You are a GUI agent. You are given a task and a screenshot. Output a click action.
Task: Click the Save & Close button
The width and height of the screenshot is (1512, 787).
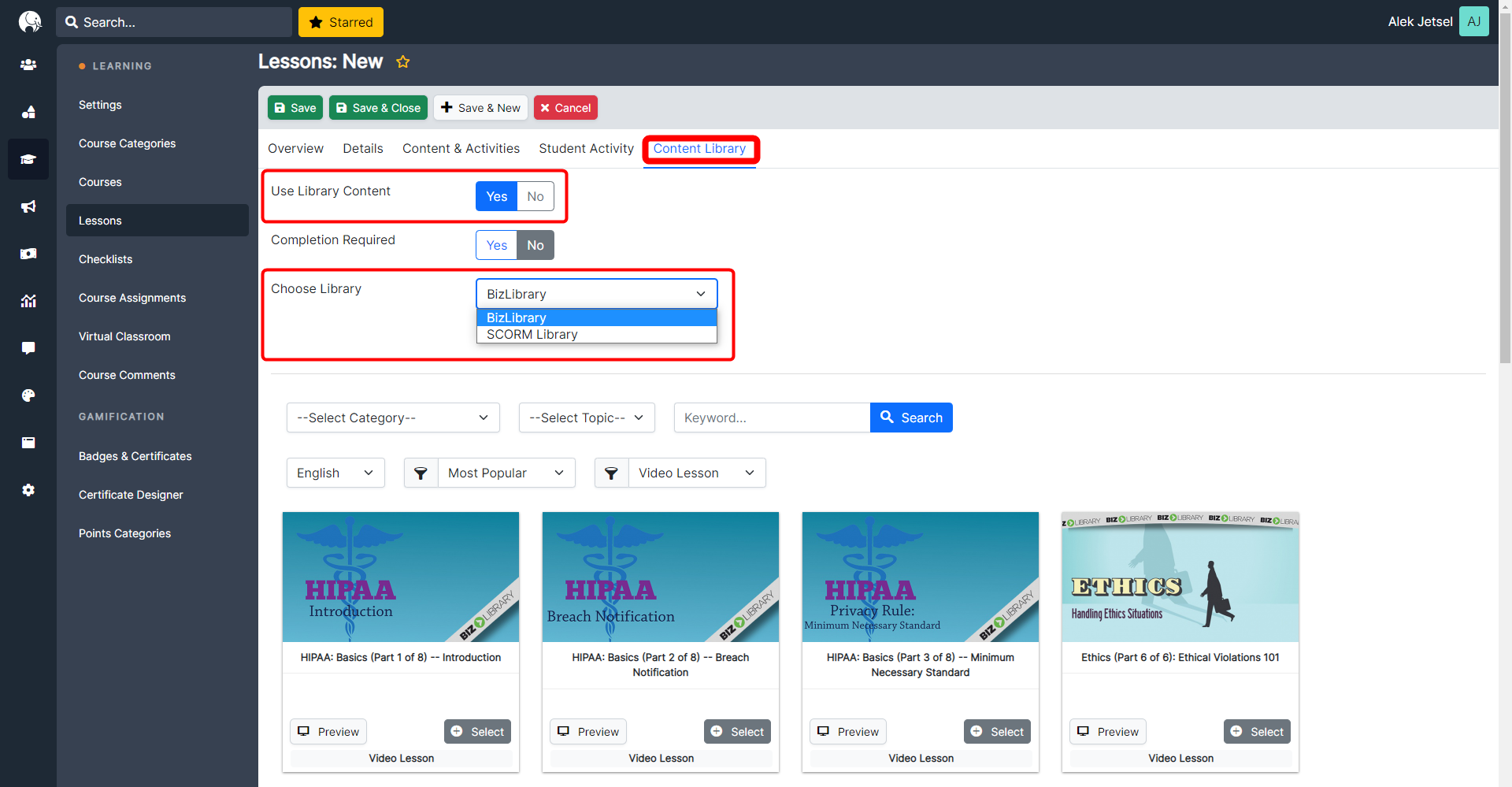click(x=378, y=108)
